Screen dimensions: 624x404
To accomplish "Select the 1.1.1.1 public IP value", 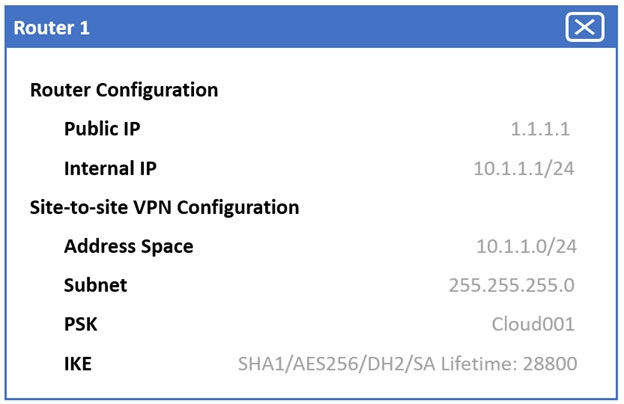I will [x=540, y=129].
